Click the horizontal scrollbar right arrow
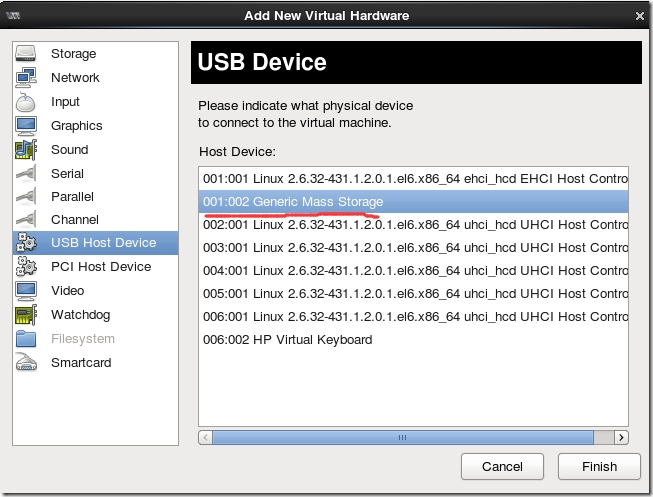 point(621,438)
